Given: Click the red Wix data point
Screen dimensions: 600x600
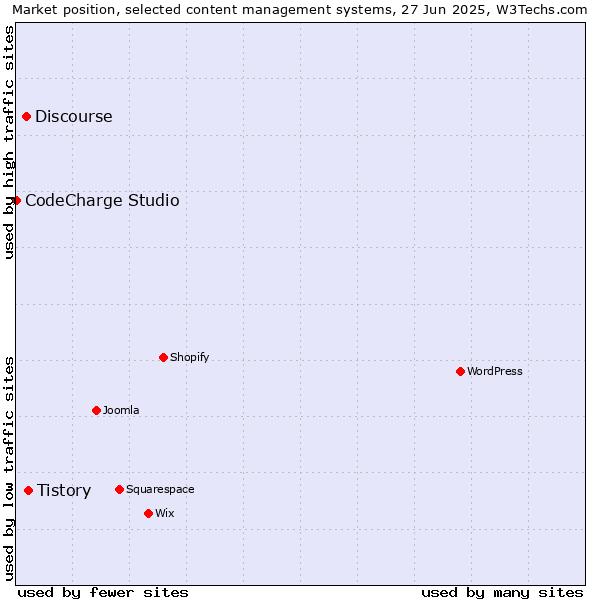Looking at the screenshot, I should 148,513.
